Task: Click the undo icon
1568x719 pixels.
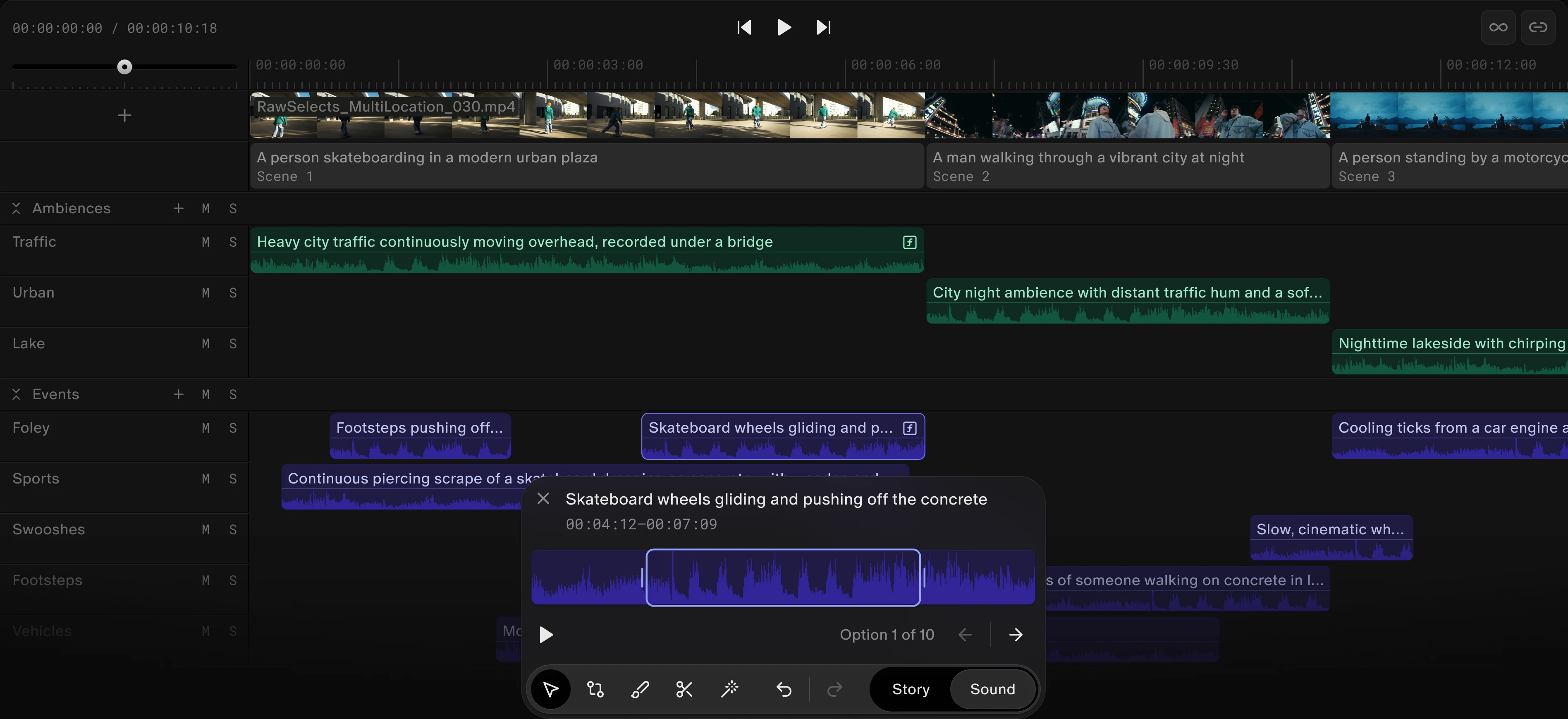Action: [x=783, y=689]
